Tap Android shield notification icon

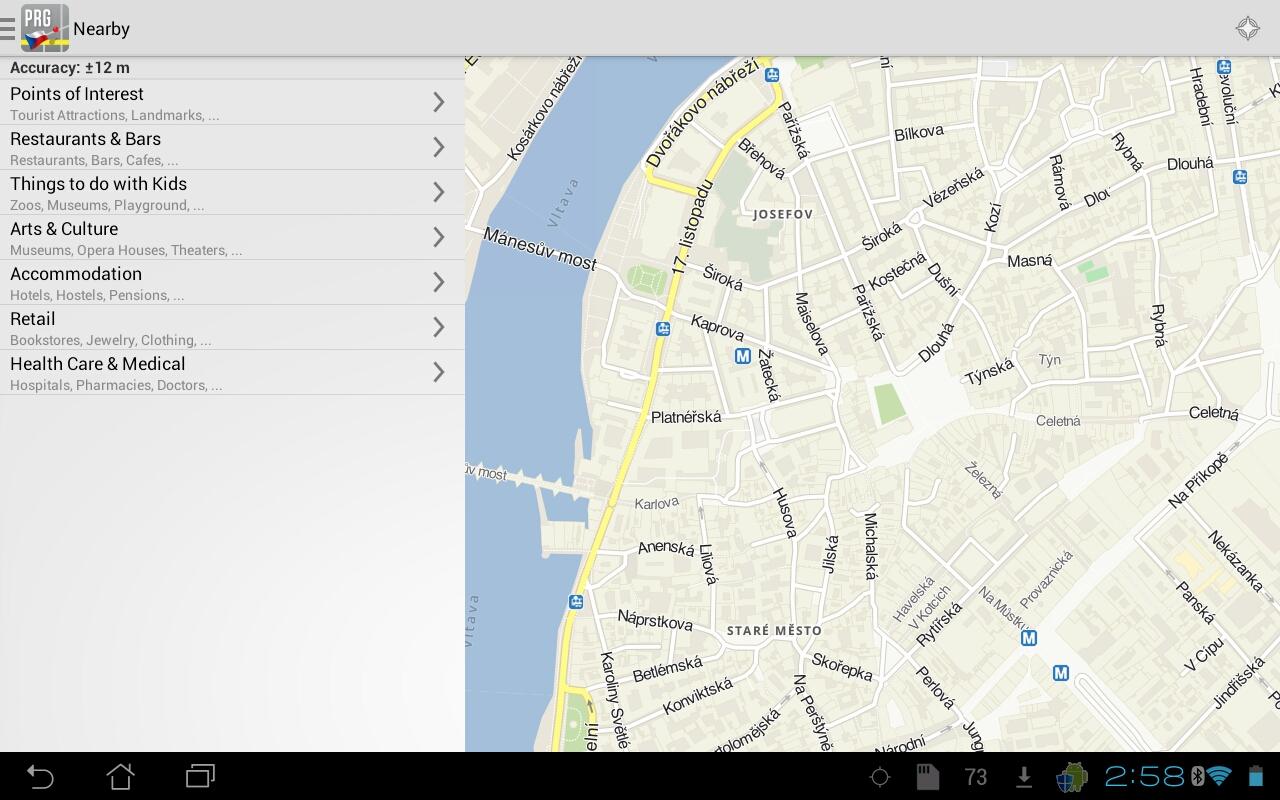coord(1071,777)
